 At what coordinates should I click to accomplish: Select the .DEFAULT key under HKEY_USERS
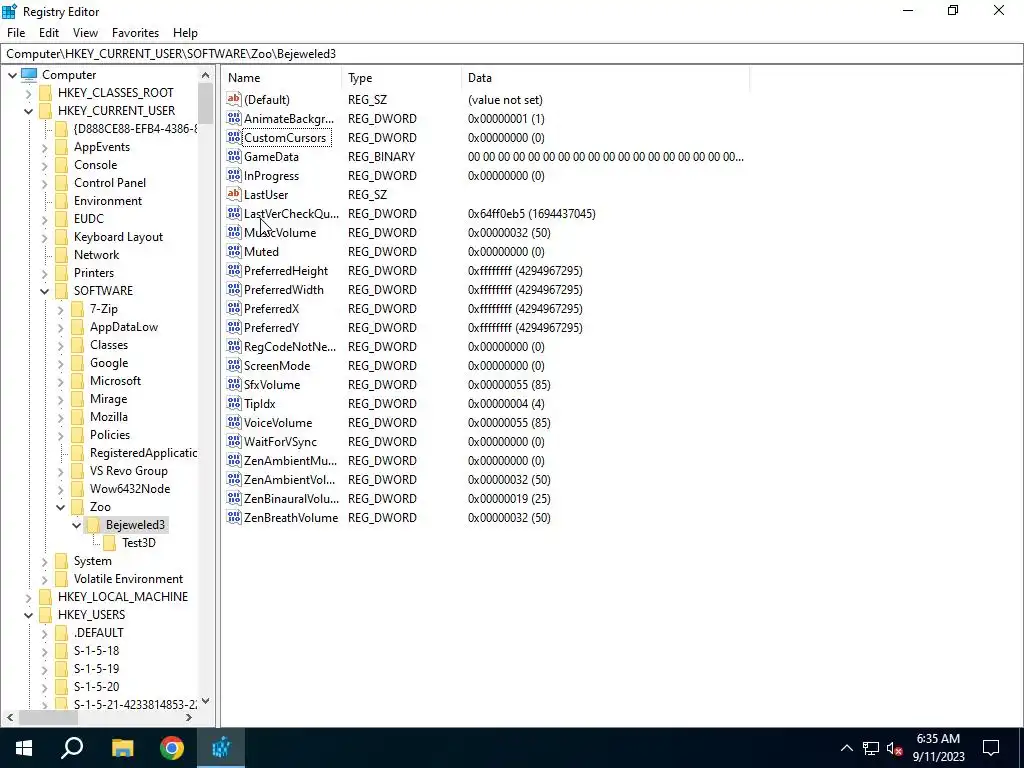coord(98,633)
